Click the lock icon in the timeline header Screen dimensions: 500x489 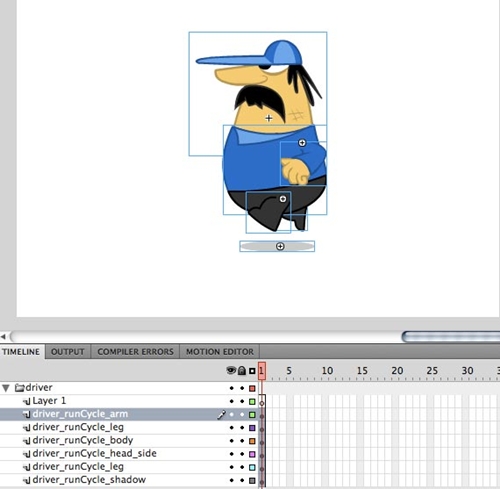point(242,370)
